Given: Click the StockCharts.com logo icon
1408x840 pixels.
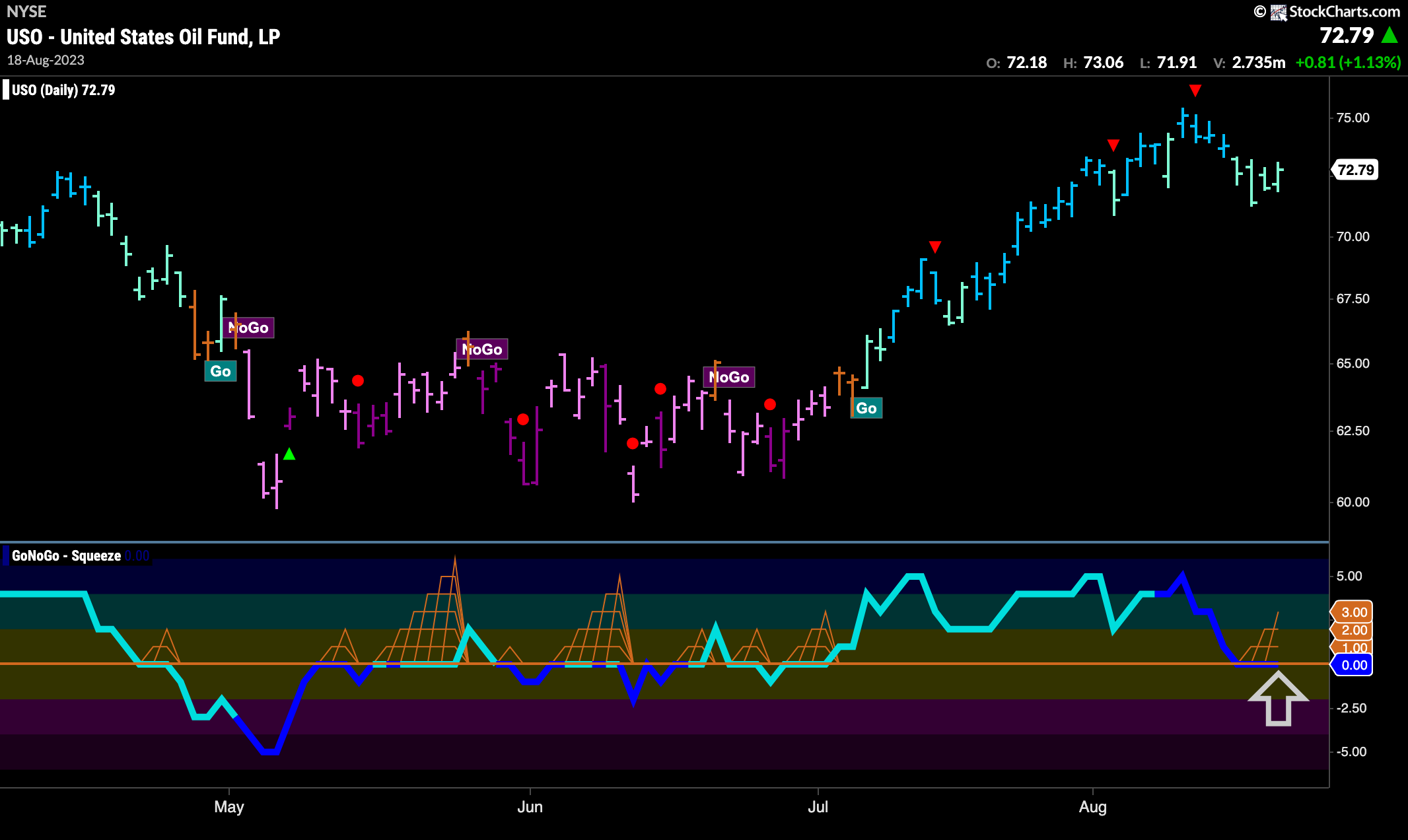Looking at the screenshot, I should [1279, 12].
